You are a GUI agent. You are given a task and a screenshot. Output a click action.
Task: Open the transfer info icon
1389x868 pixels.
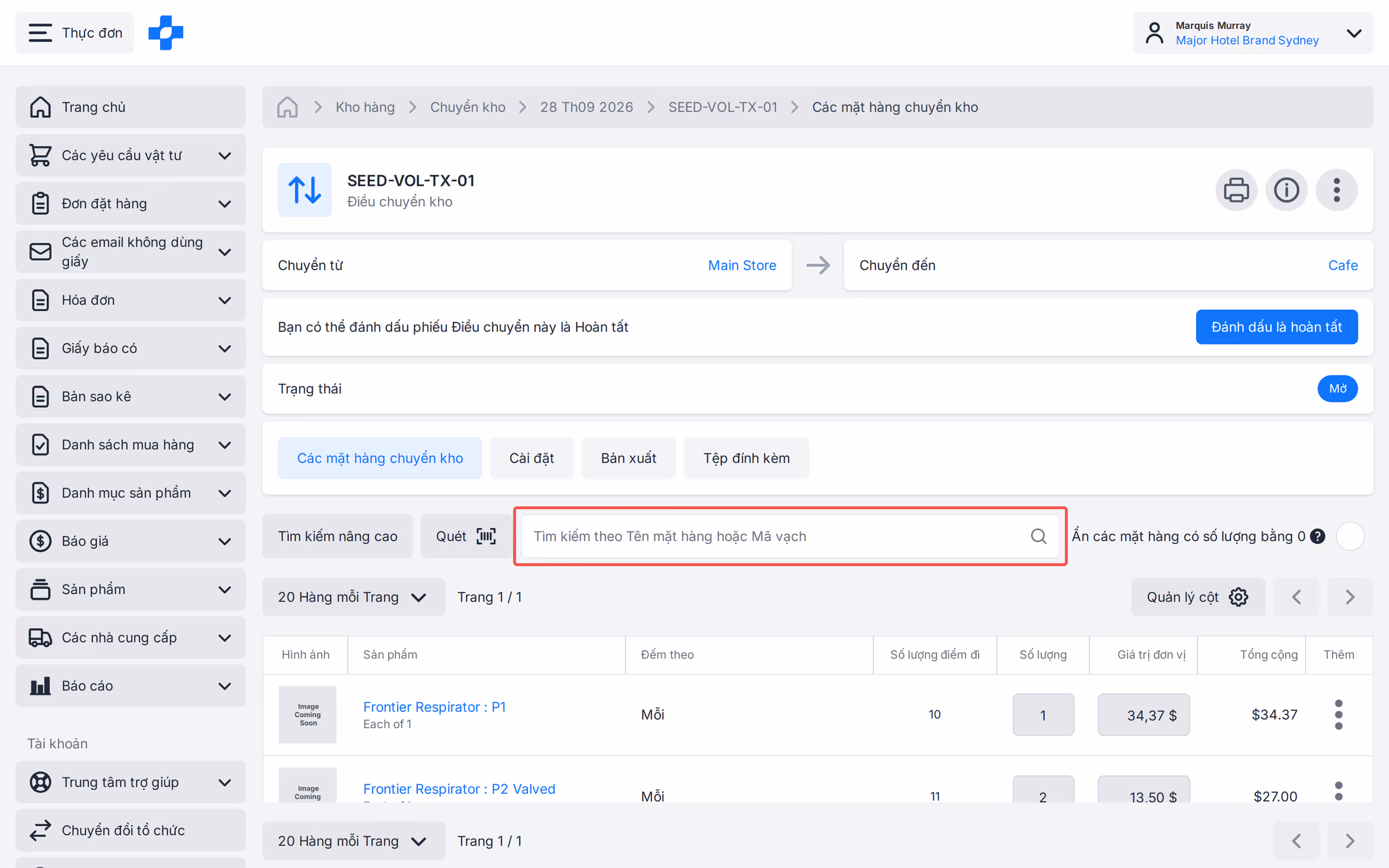pyautogui.click(x=1286, y=190)
